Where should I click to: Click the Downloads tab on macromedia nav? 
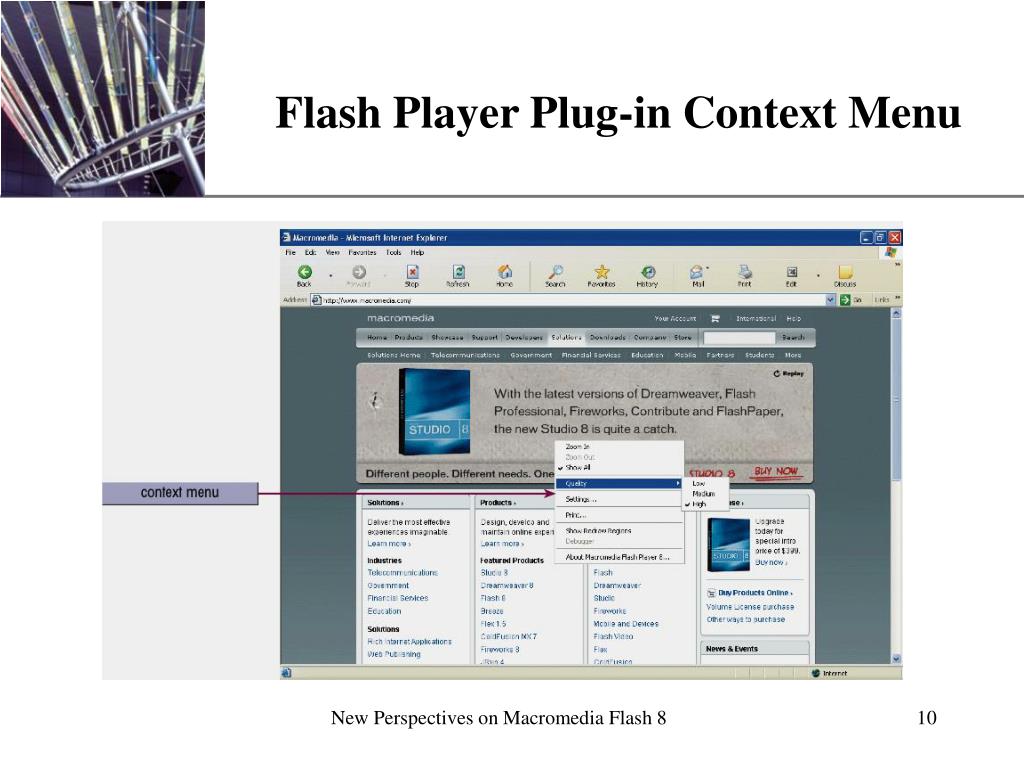607,337
